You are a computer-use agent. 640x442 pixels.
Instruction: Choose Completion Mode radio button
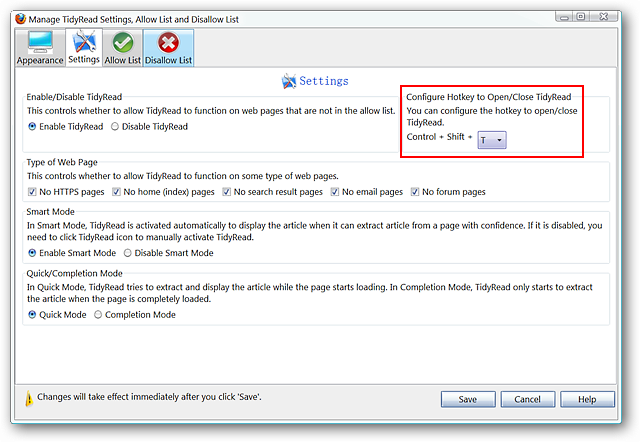[98, 315]
